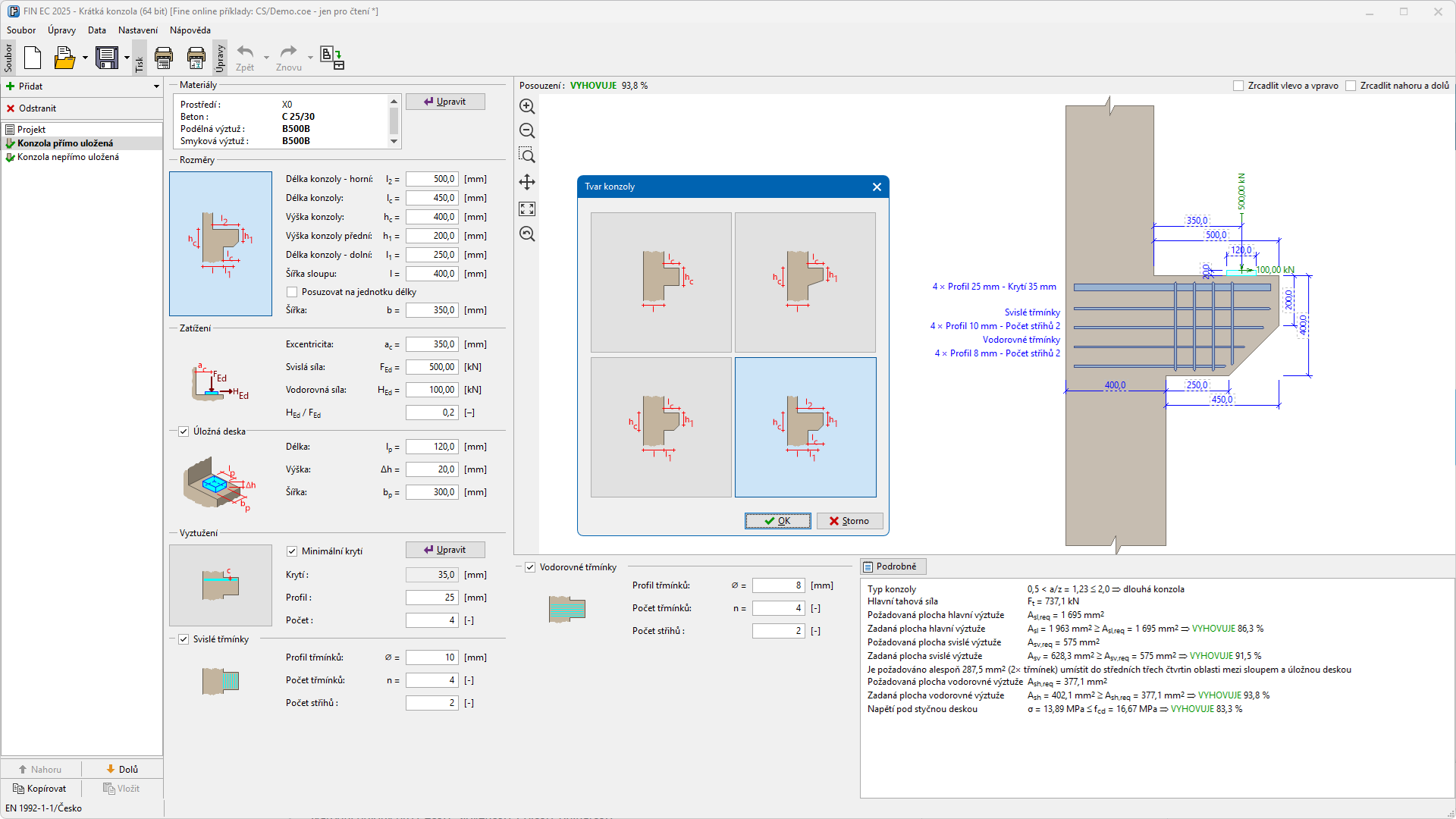Expand the Save dropdown arrow

point(127,58)
